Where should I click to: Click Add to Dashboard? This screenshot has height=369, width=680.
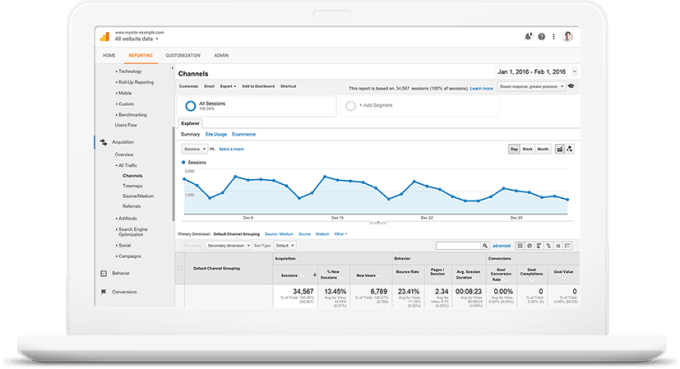(x=258, y=86)
